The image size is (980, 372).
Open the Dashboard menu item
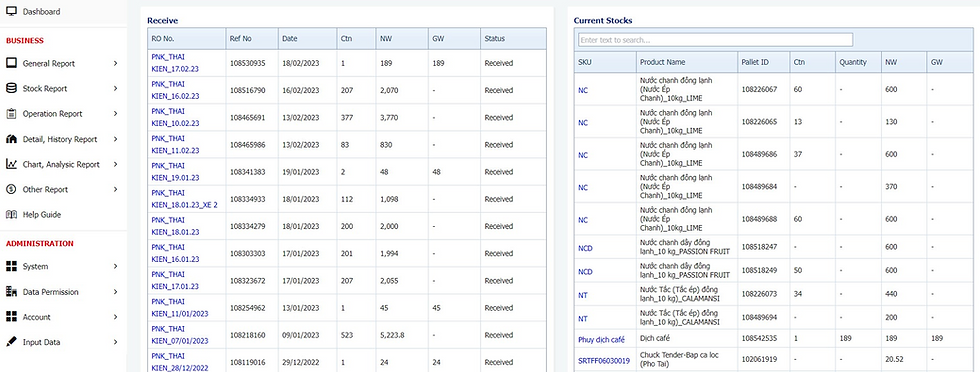coord(63,12)
